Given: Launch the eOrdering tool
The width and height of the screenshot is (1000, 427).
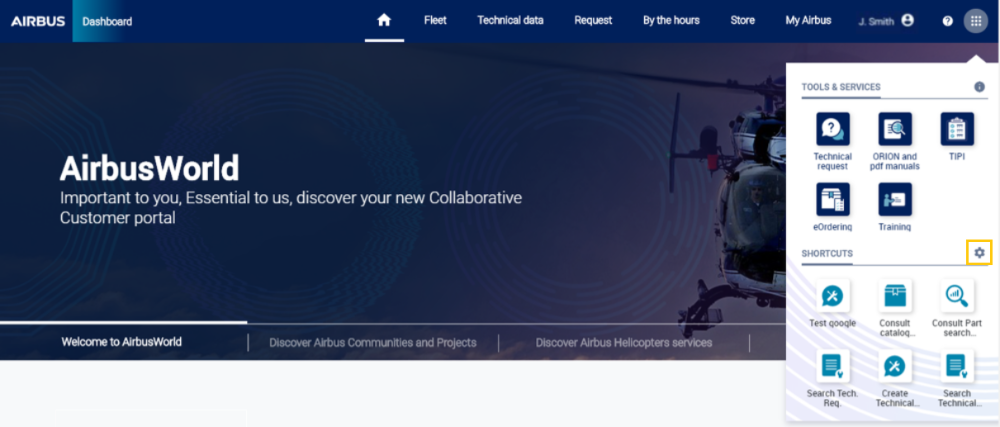Looking at the screenshot, I should coord(833,207).
